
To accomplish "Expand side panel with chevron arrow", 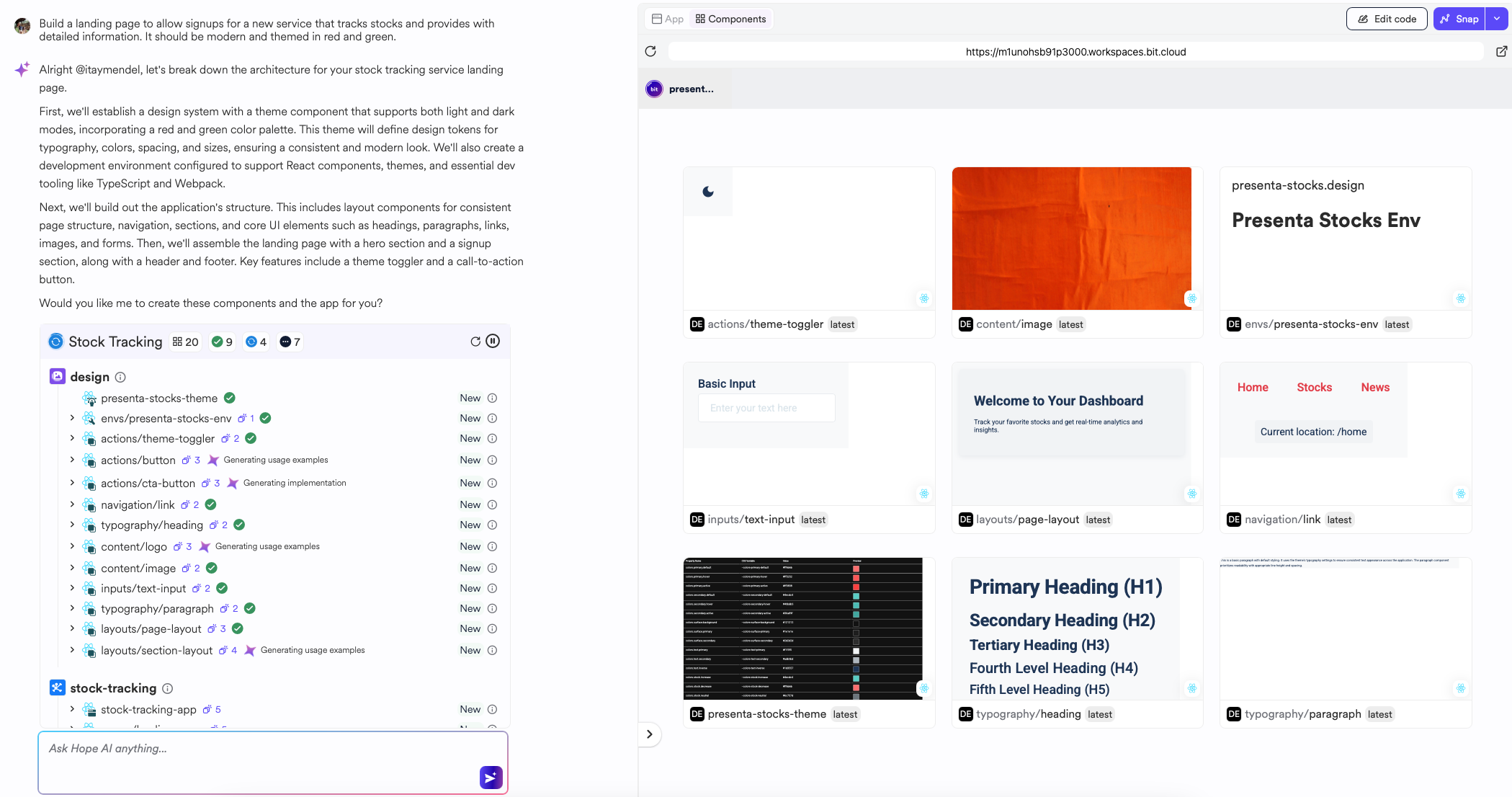I will [x=650, y=734].
